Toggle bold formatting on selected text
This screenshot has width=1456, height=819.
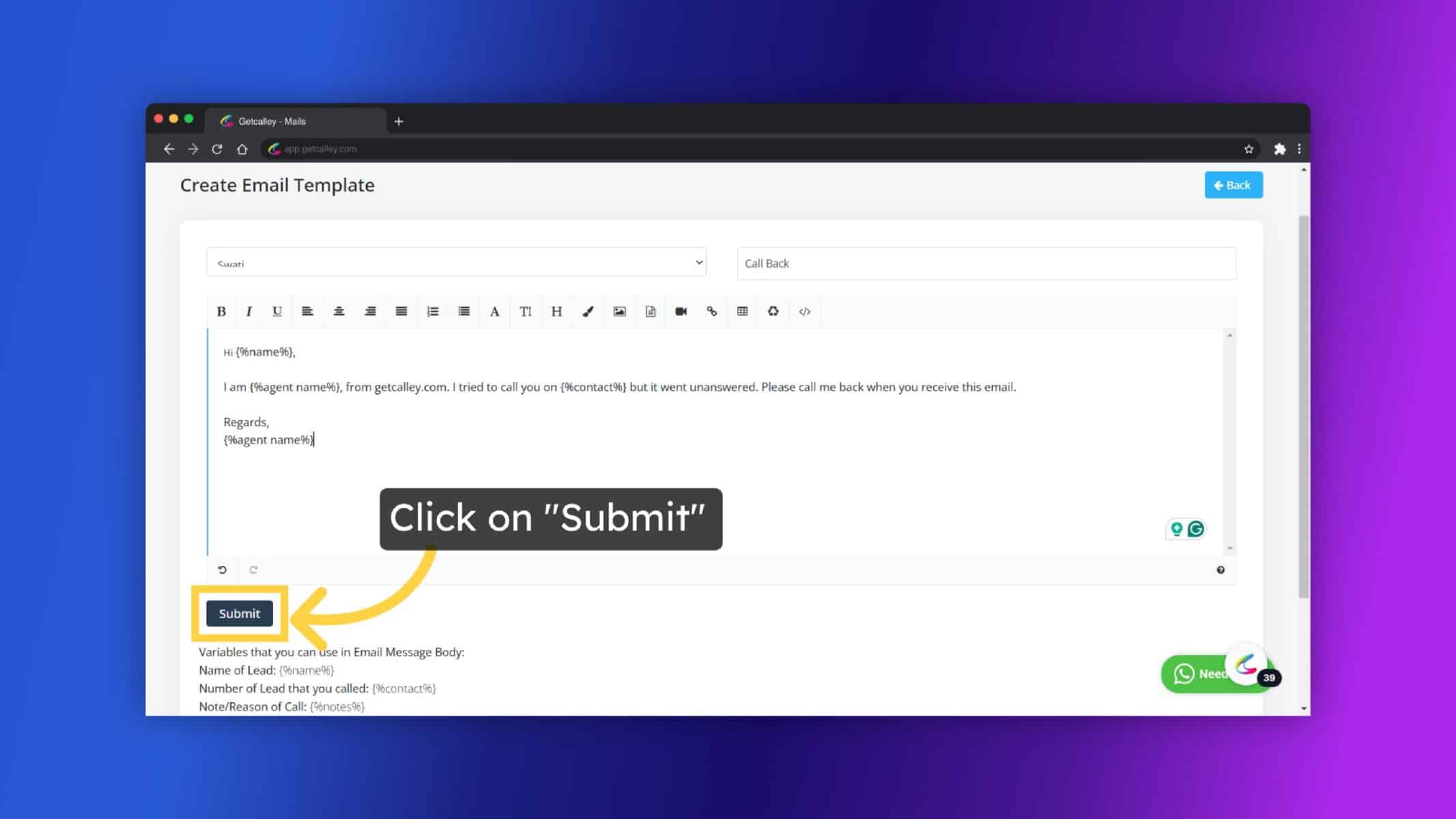pyautogui.click(x=221, y=311)
